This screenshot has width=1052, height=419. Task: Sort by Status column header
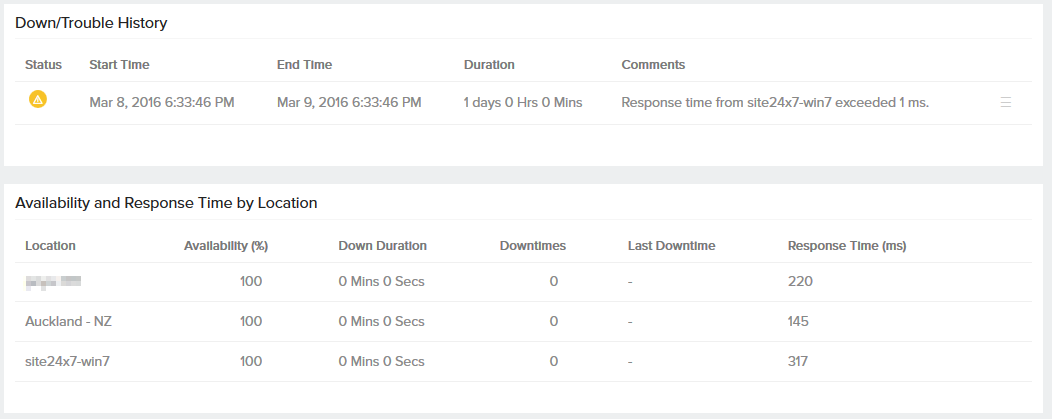tap(43, 65)
